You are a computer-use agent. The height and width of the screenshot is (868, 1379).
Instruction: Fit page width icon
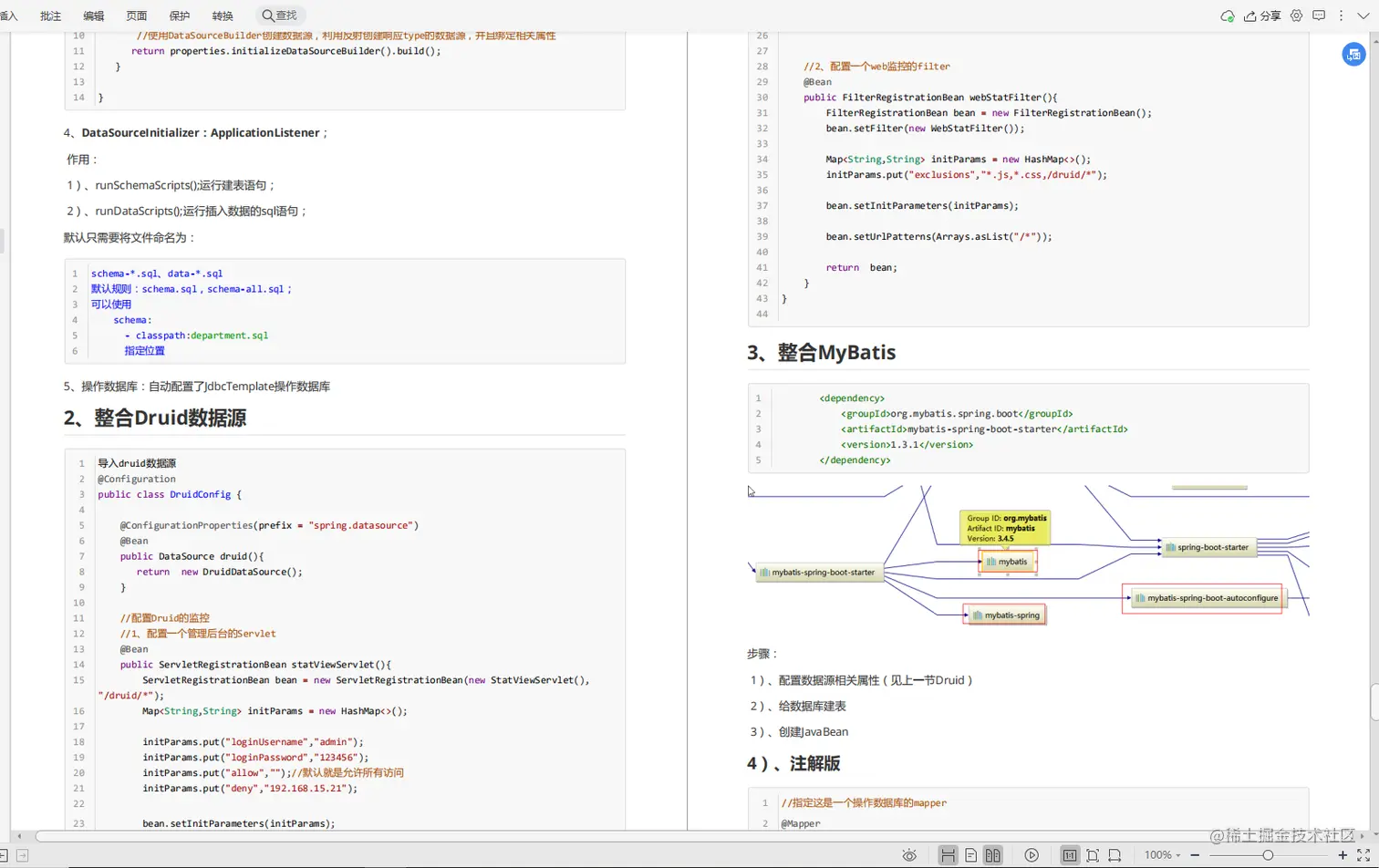(1115, 855)
